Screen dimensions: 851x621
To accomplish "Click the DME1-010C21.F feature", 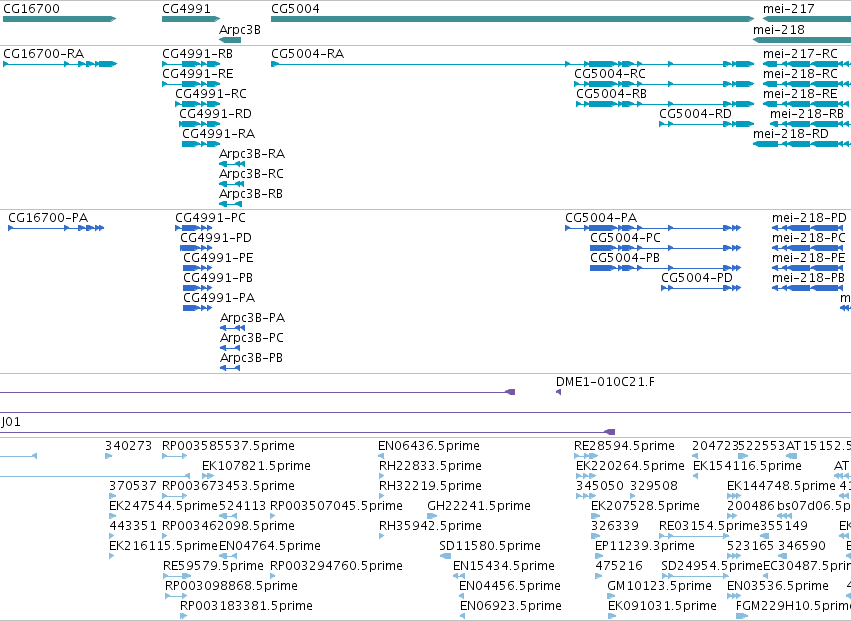I will (x=558, y=392).
